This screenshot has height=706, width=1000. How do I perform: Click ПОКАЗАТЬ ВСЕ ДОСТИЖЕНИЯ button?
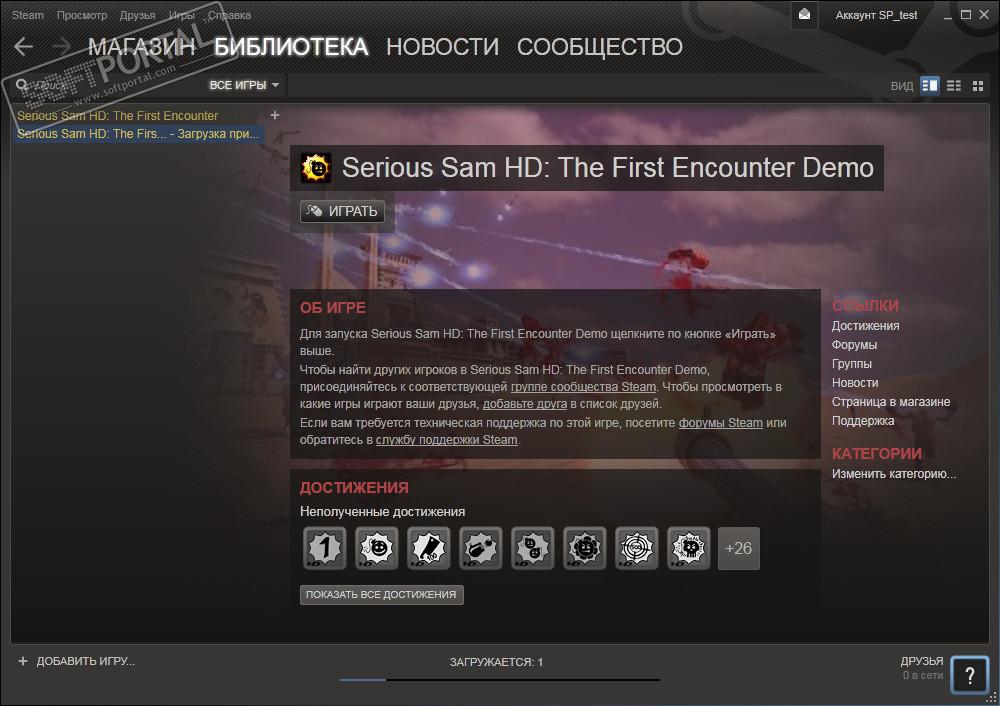pyautogui.click(x=381, y=594)
